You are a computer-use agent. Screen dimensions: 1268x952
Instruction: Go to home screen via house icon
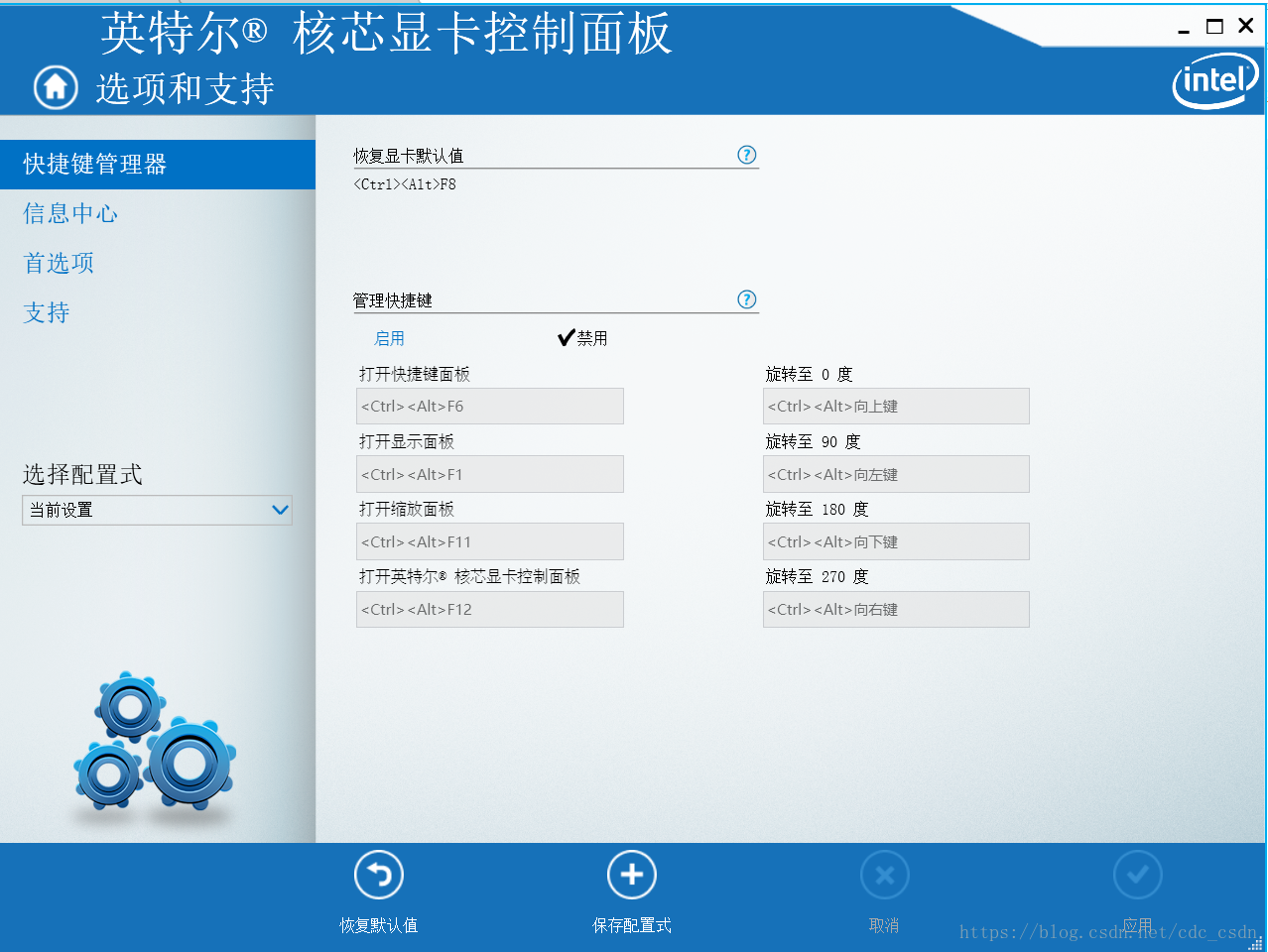click(x=56, y=87)
